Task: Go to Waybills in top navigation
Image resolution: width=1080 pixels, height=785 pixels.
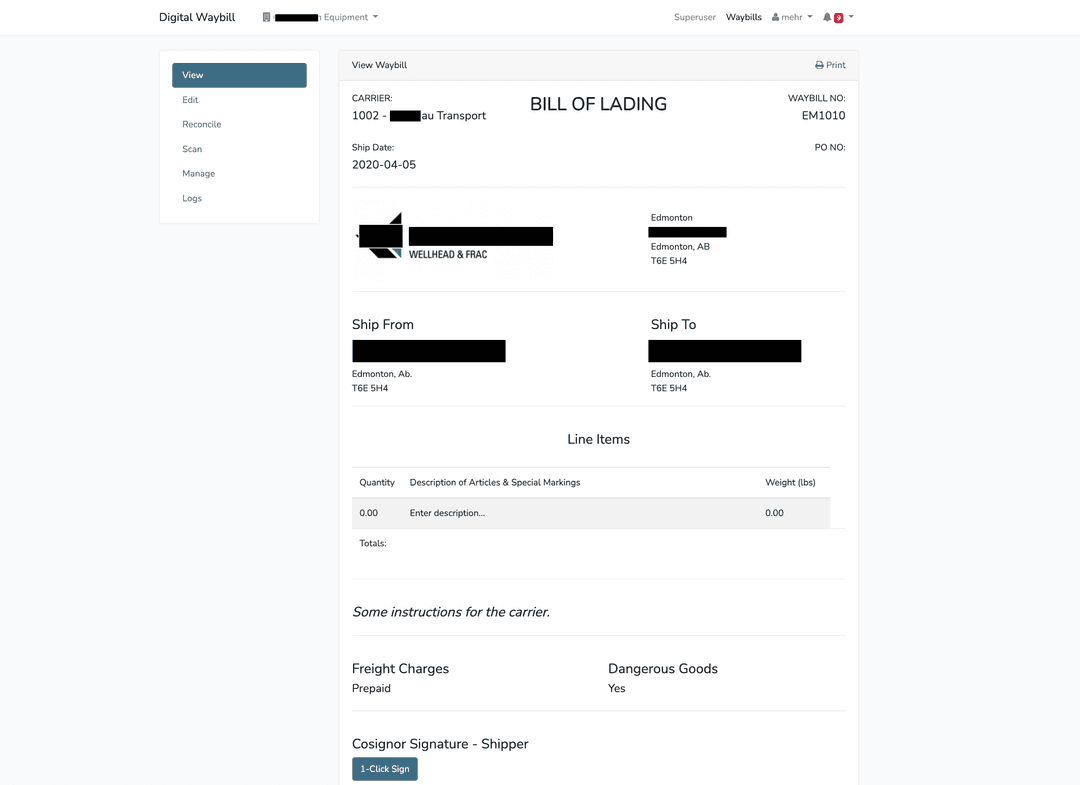Action: 743,17
